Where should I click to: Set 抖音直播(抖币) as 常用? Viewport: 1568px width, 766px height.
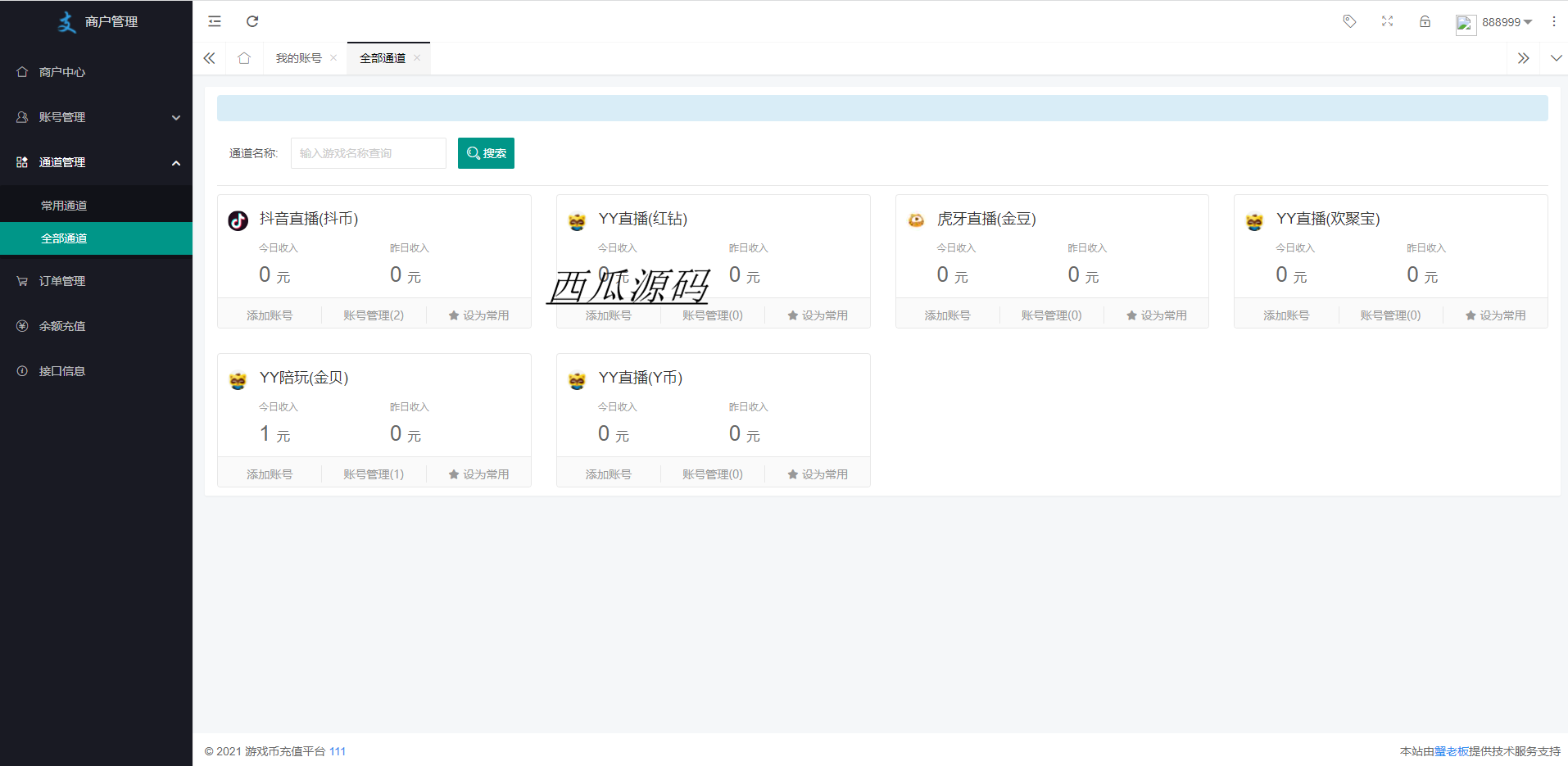tap(479, 315)
